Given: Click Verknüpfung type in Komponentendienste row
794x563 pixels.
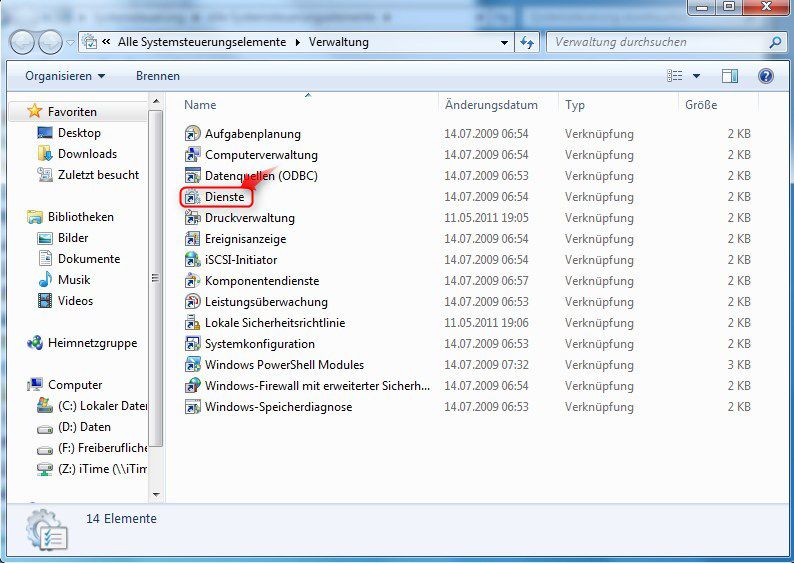Looking at the screenshot, I should point(599,280).
